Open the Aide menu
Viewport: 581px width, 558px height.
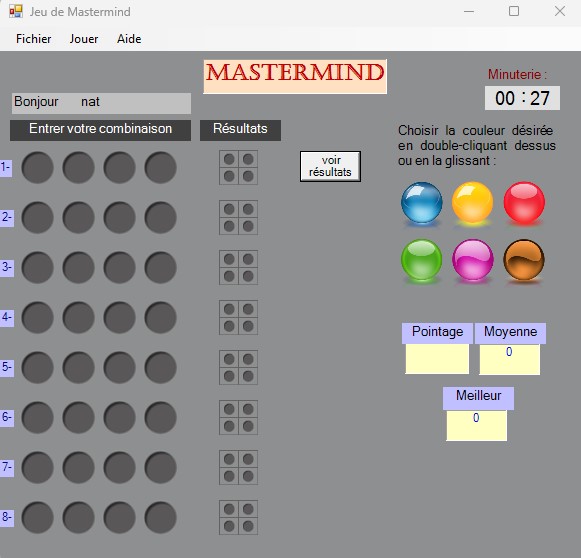(x=129, y=39)
